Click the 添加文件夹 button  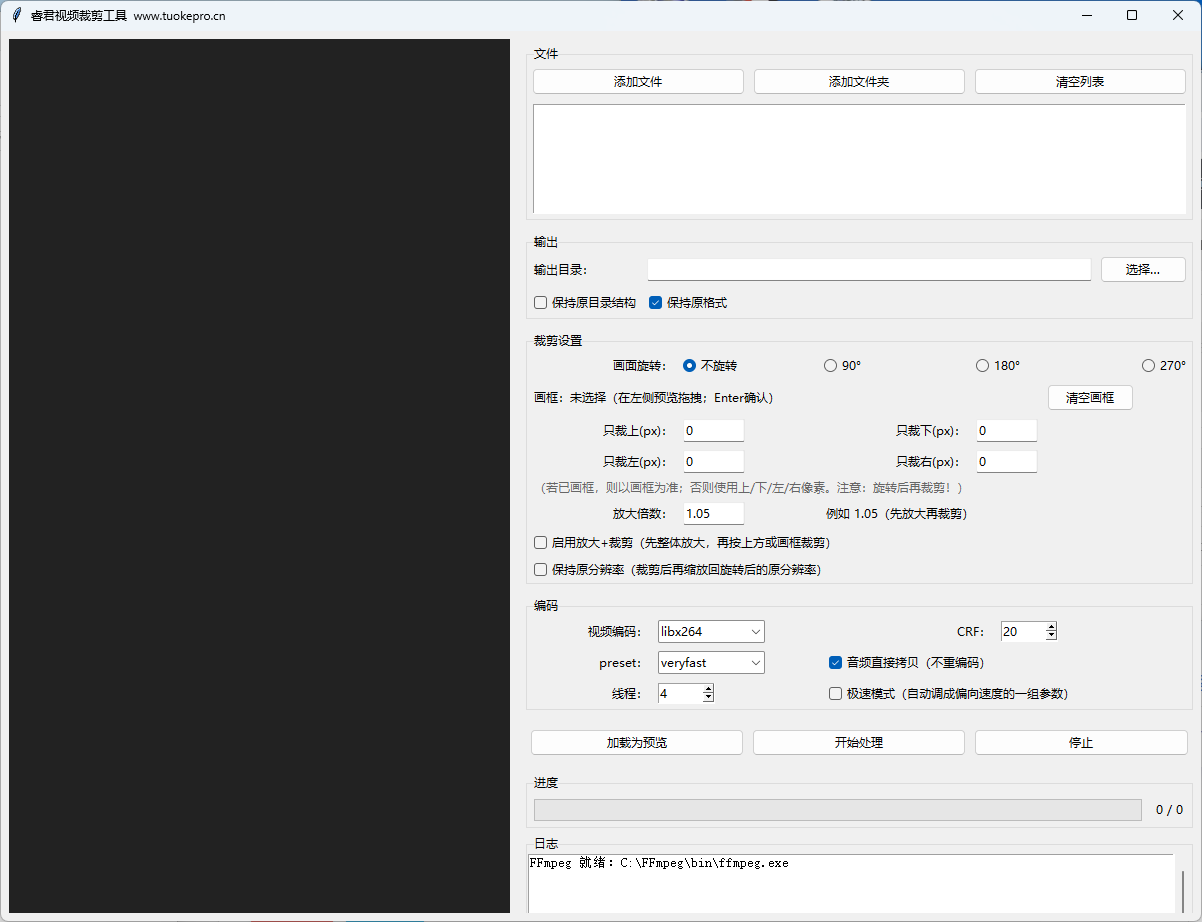coord(859,82)
